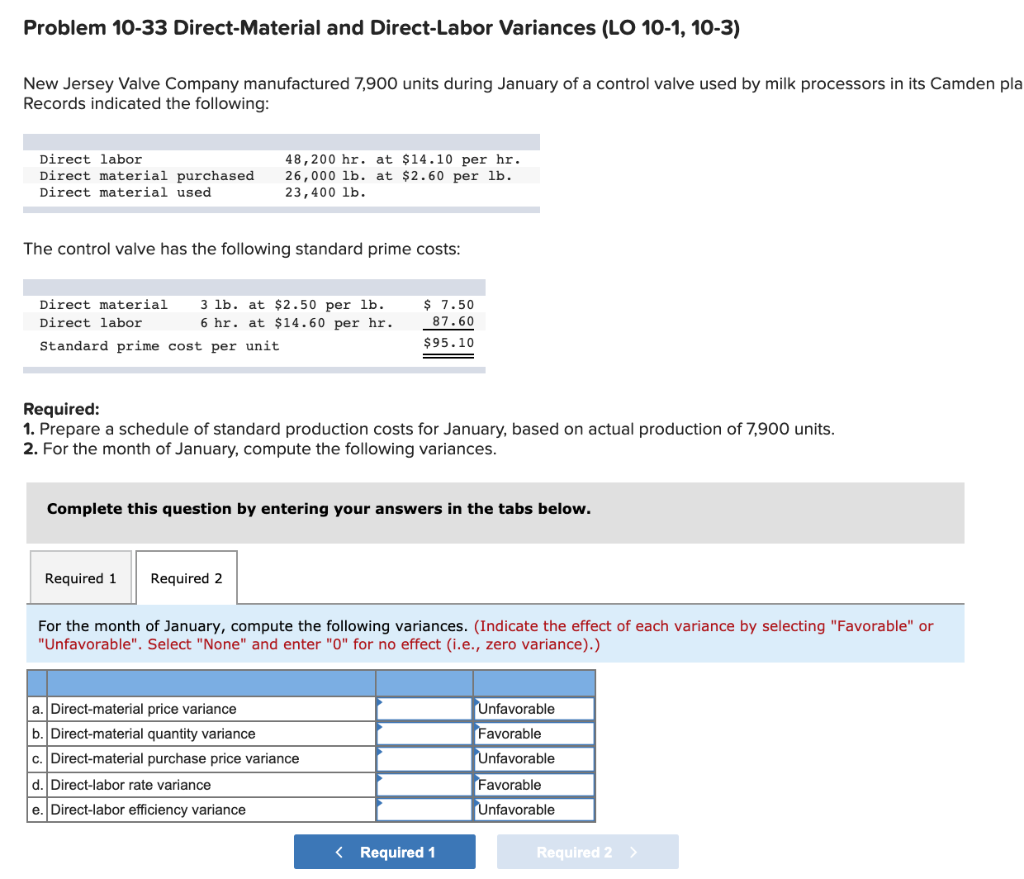
Task: Click the '$ 7.50' direct material cost
Action: (449, 305)
